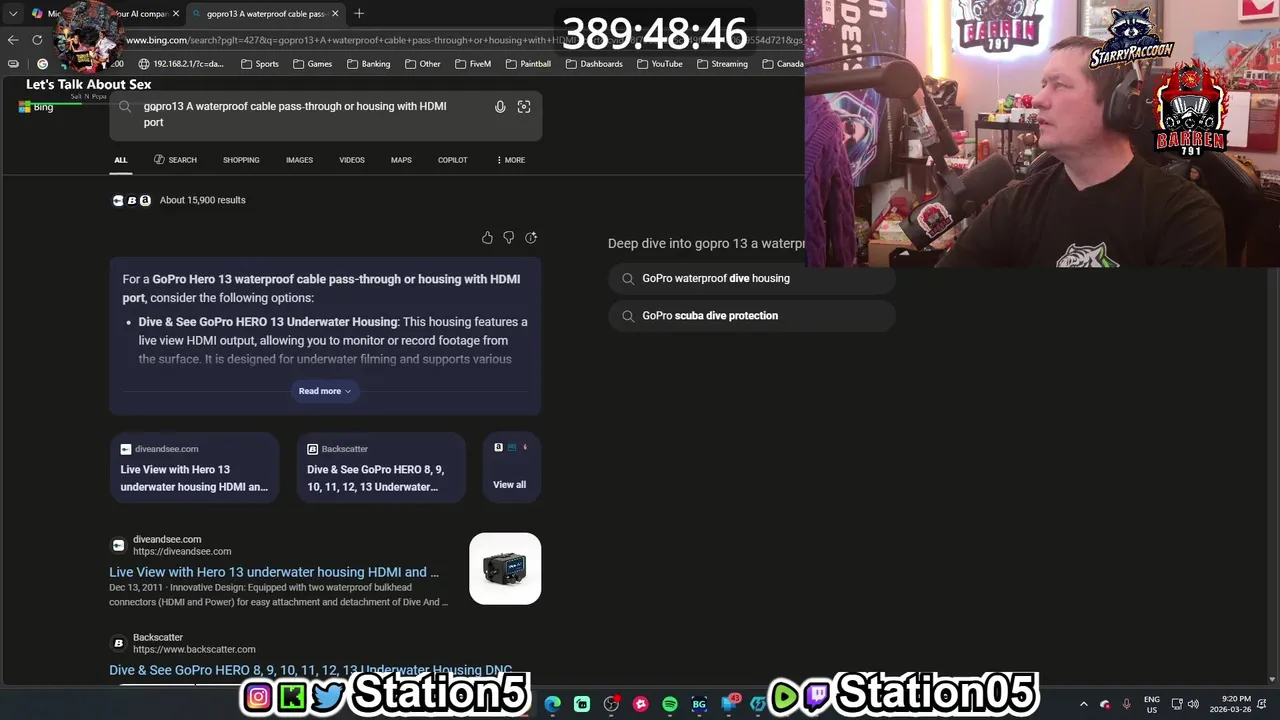Open the tab search chevron at top-left

[x=13, y=14]
